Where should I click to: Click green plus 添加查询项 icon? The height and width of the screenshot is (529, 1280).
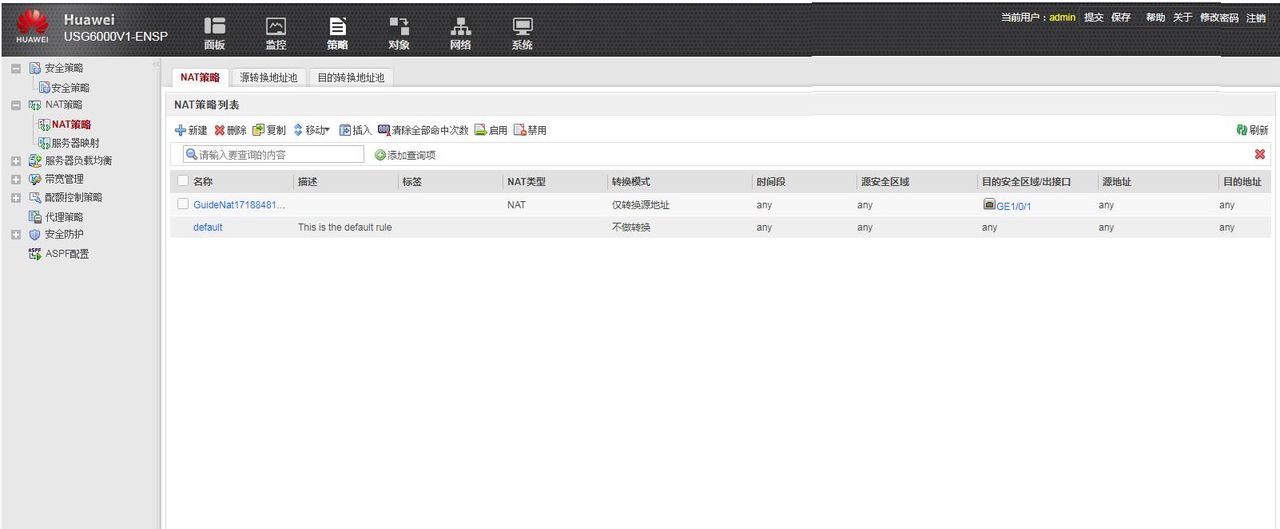[x=380, y=155]
